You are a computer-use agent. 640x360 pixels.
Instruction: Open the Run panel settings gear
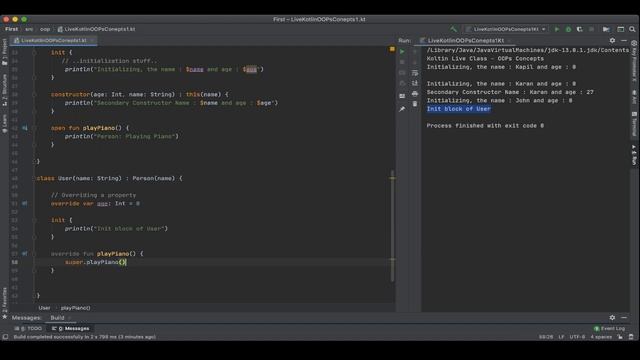point(612,40)
